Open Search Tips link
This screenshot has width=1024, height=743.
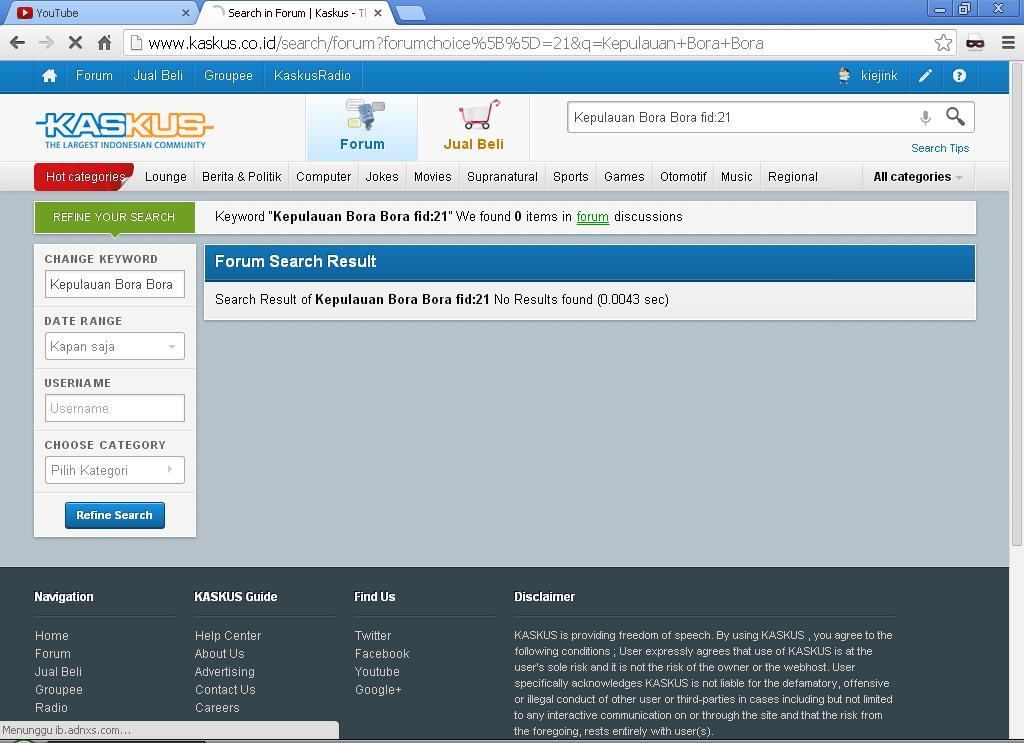click(940, 148)
